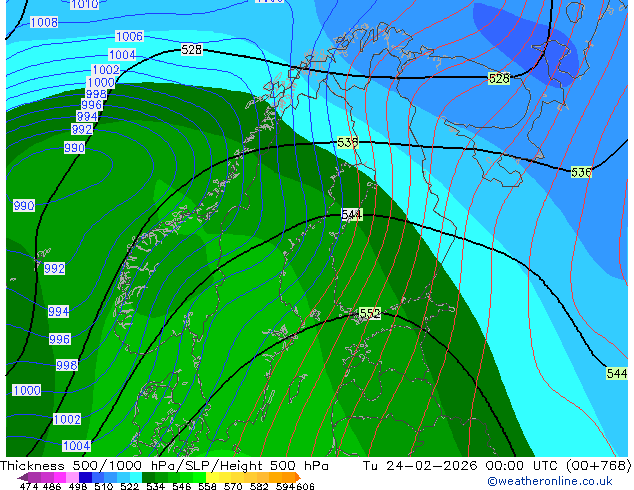Viewport: 634px width, 490px height.
Task: Click legend value 606
Action: (305, 486)
